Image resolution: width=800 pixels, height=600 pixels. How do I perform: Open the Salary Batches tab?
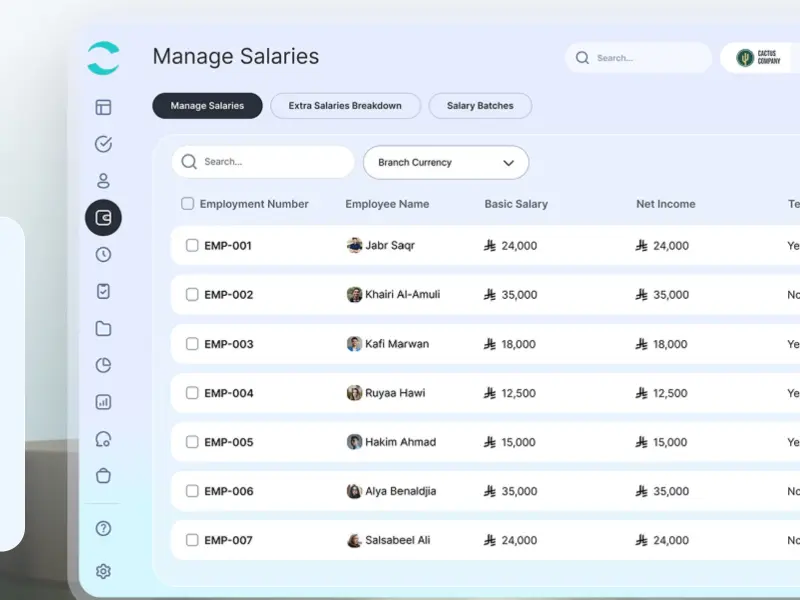coord(480,106)
